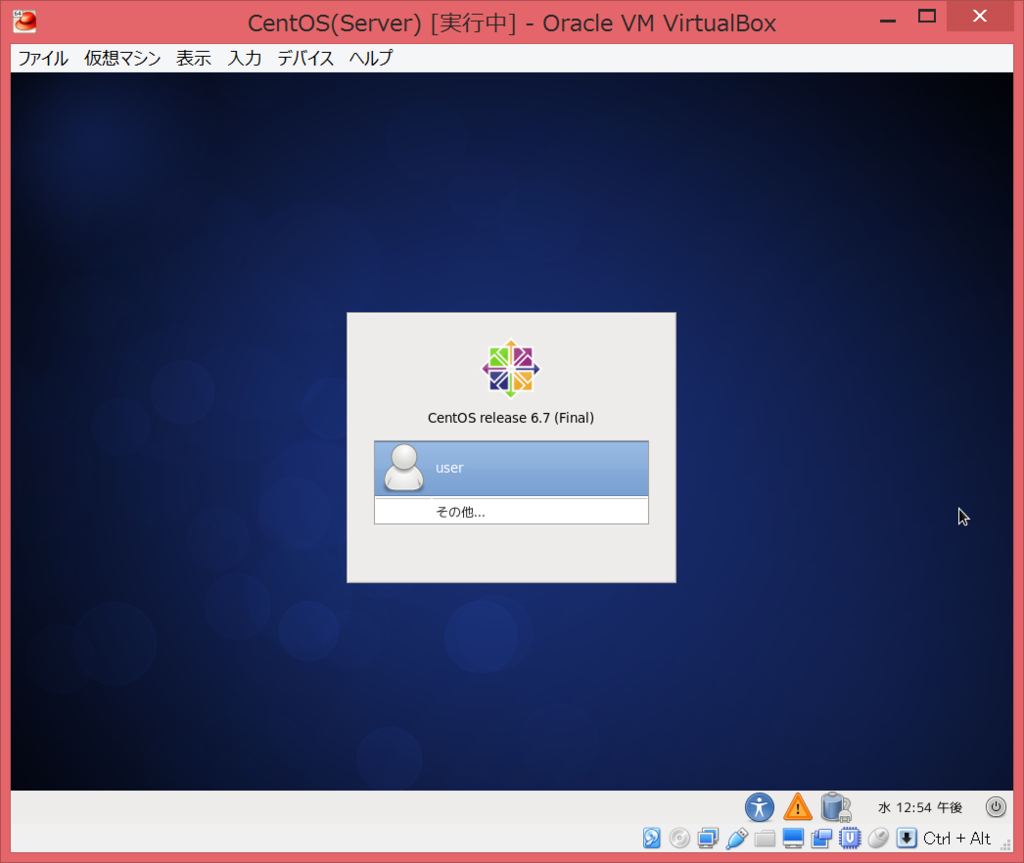
Task: Click the user avatar icon
Action: click(404, 468)
